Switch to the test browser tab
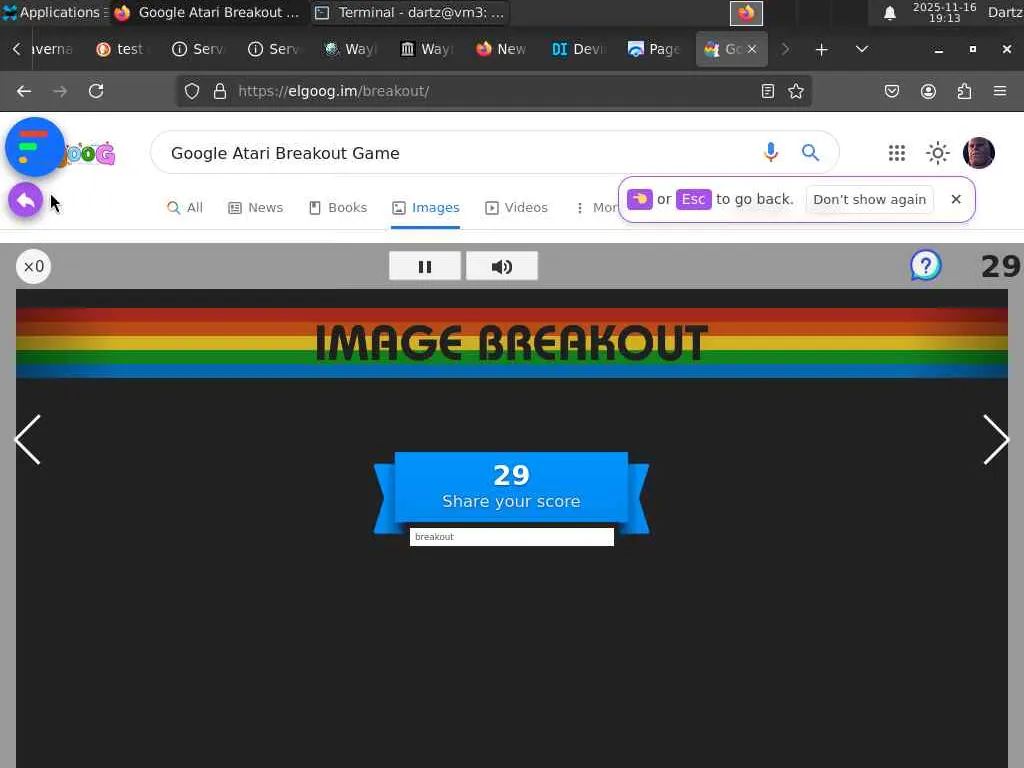1024x768 pixels. [120, 50]
